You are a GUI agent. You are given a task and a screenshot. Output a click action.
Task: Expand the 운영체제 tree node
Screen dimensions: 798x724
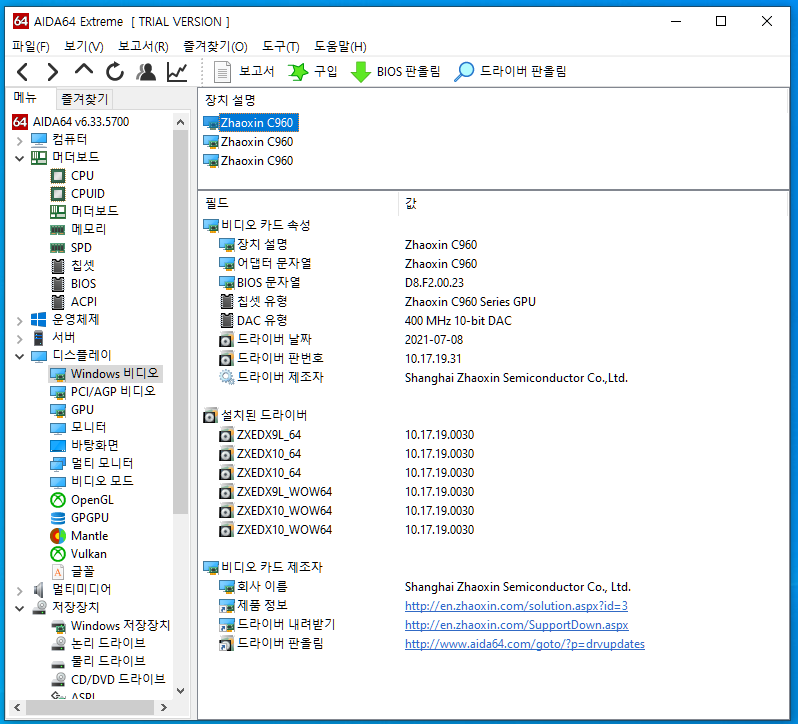[19, 321]
